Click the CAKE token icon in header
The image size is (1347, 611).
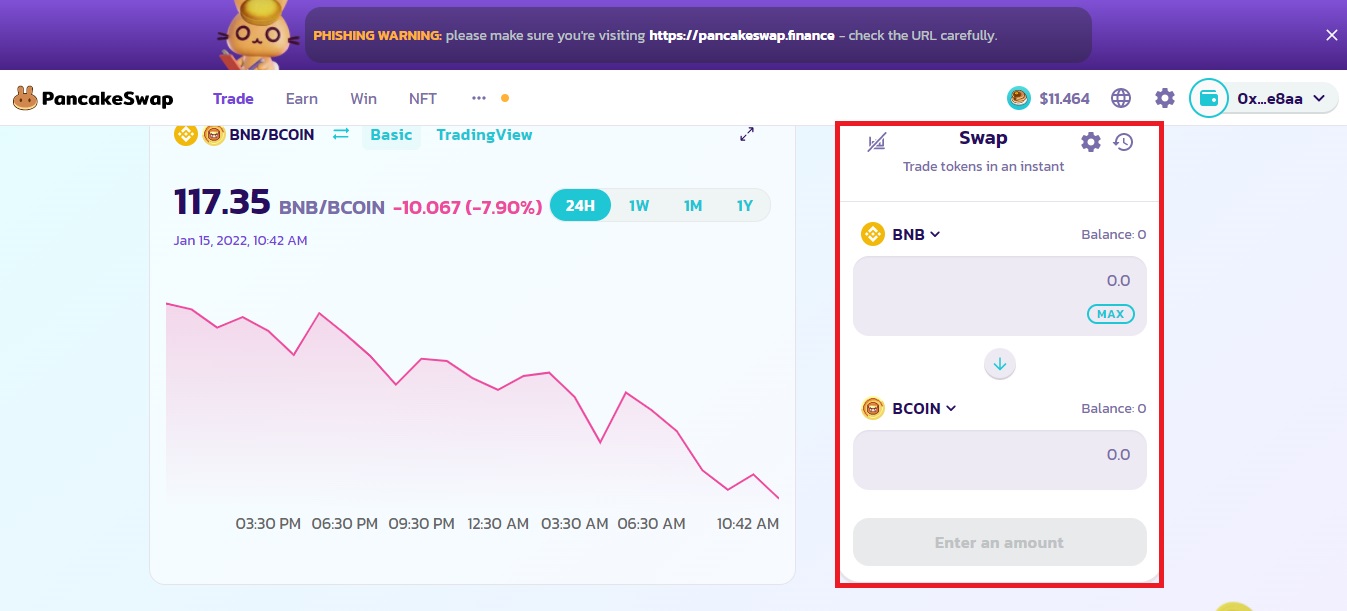pyautogui.click(x=1019, y=98)
